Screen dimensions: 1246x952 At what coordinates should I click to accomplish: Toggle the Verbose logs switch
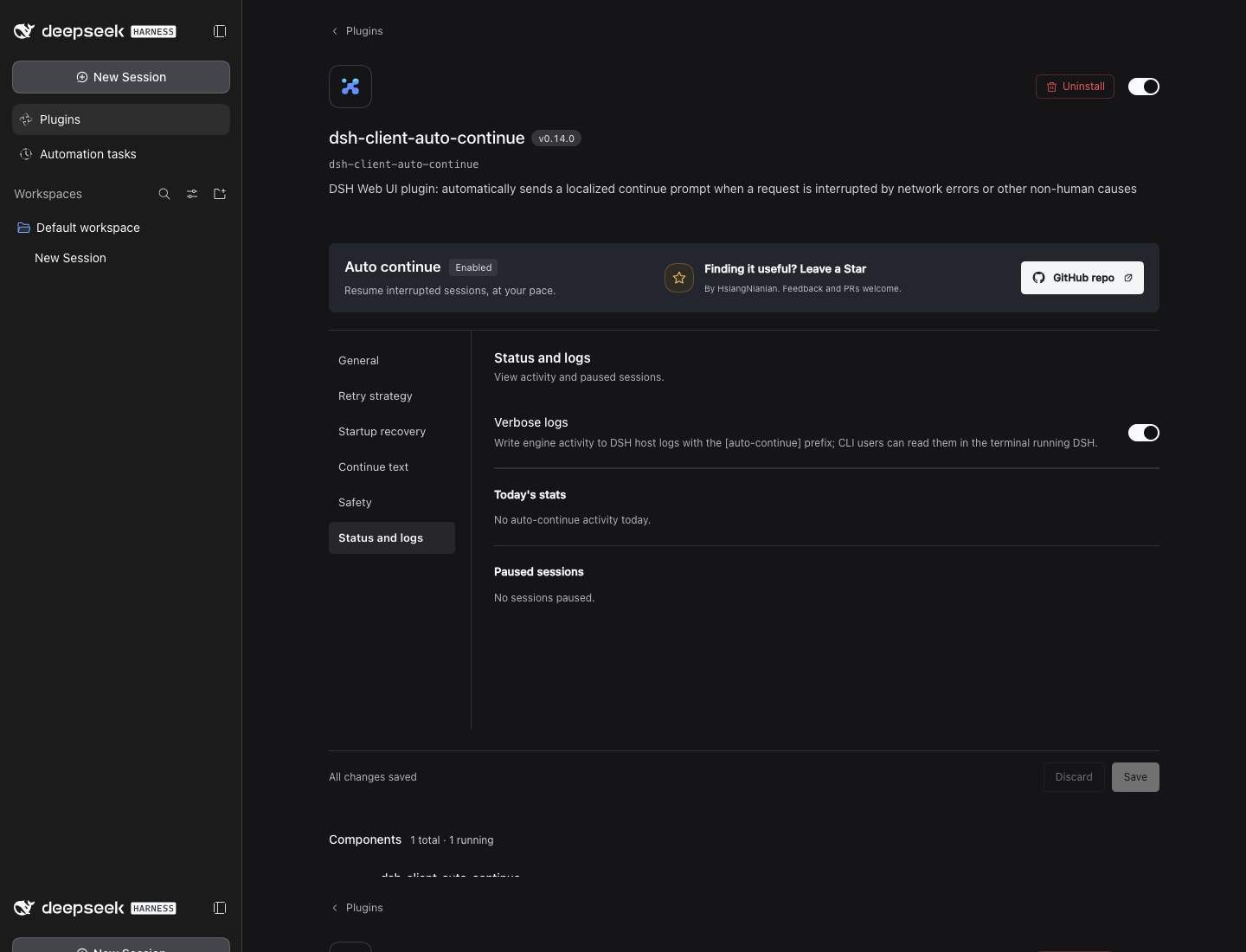pos(1144,433)
